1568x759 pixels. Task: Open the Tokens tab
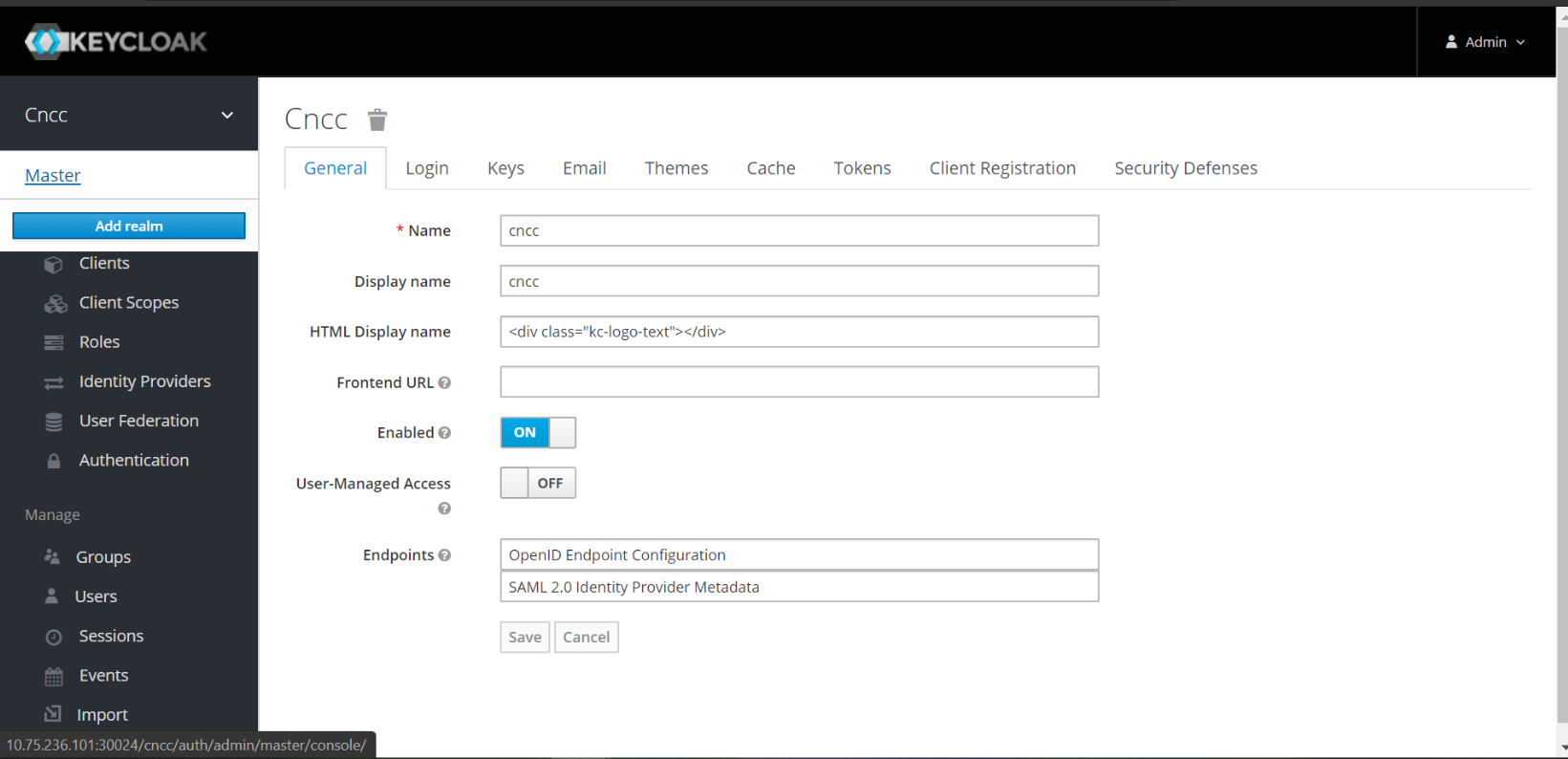click(862, 168)
